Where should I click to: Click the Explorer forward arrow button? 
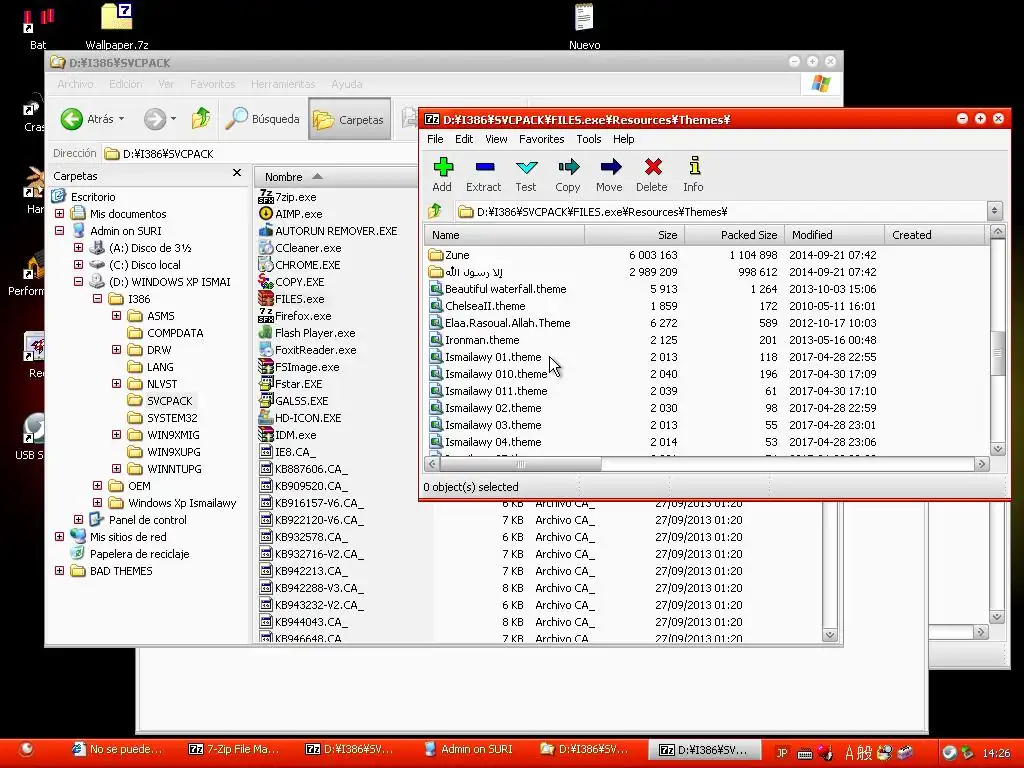pos(155,119)
